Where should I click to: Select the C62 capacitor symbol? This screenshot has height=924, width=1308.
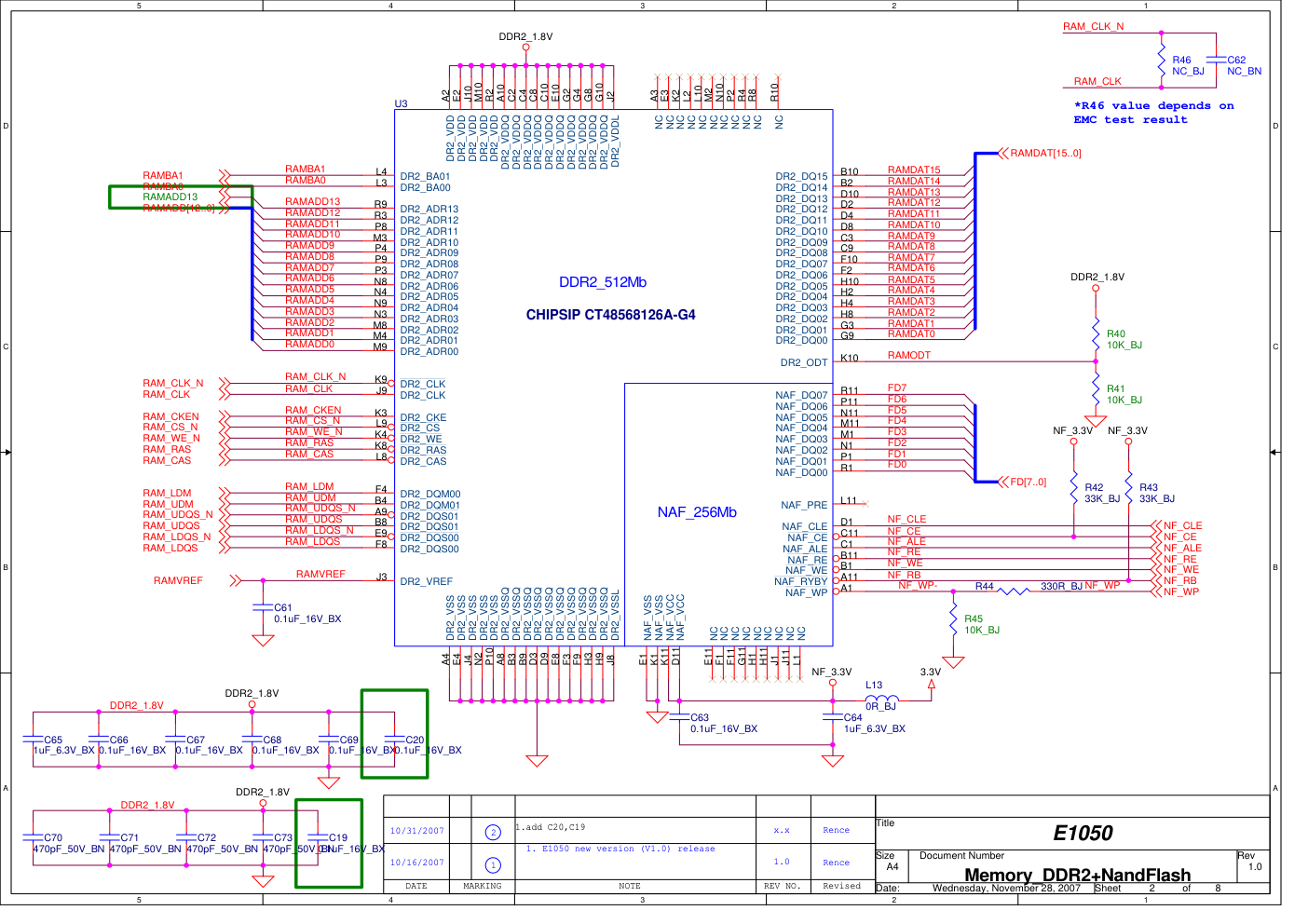1216,61
